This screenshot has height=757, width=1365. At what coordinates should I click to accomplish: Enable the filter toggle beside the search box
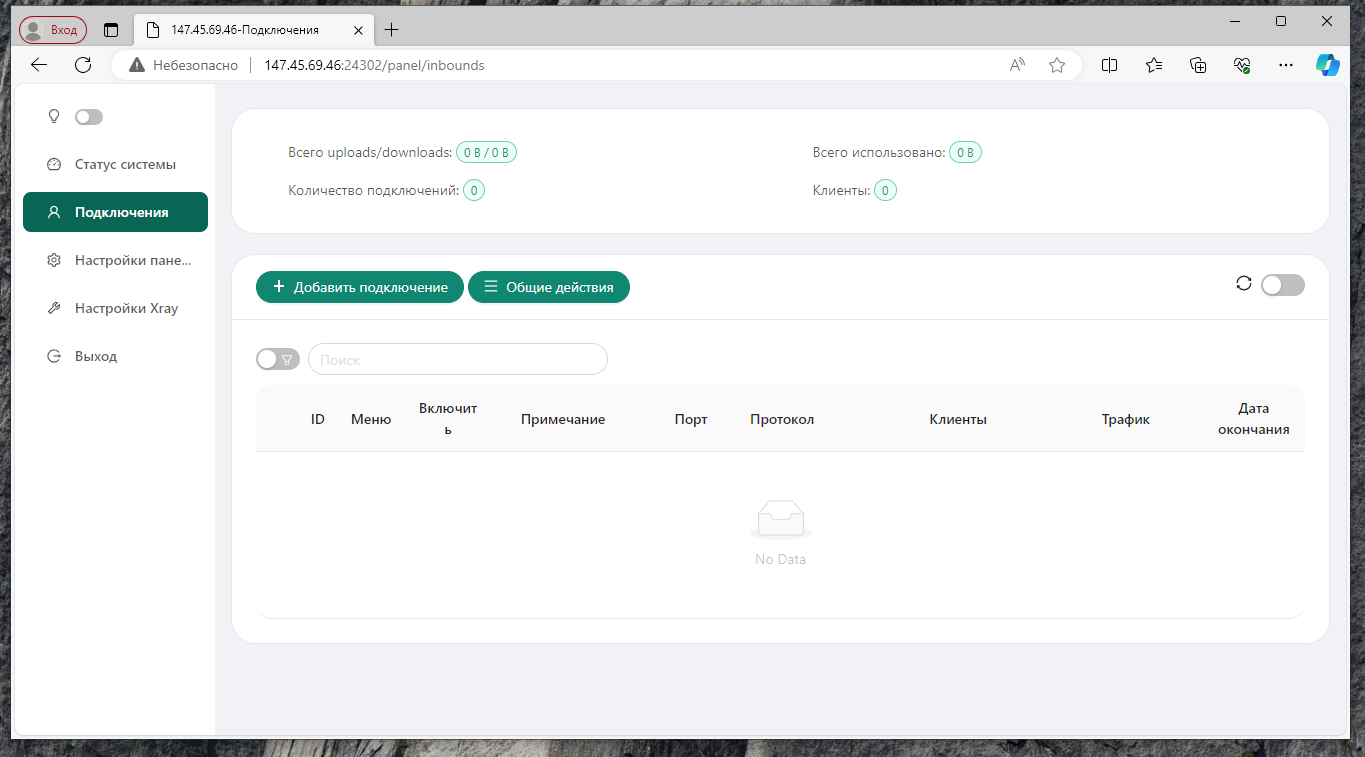(x=277, y=358)
